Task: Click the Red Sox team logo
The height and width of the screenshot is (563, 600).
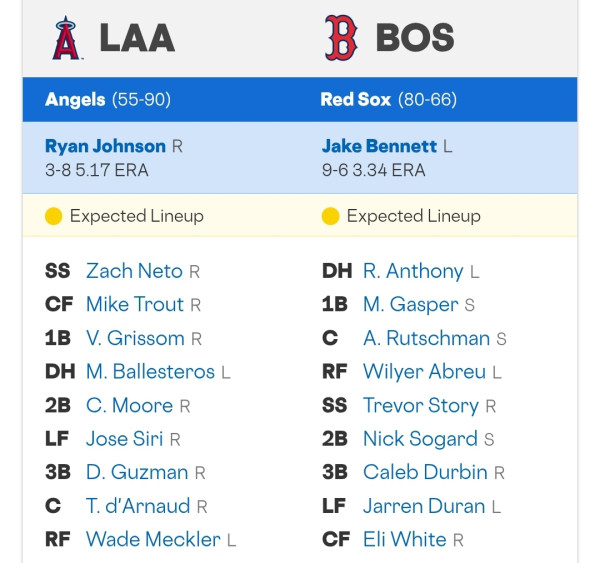Action: (341, 38)
